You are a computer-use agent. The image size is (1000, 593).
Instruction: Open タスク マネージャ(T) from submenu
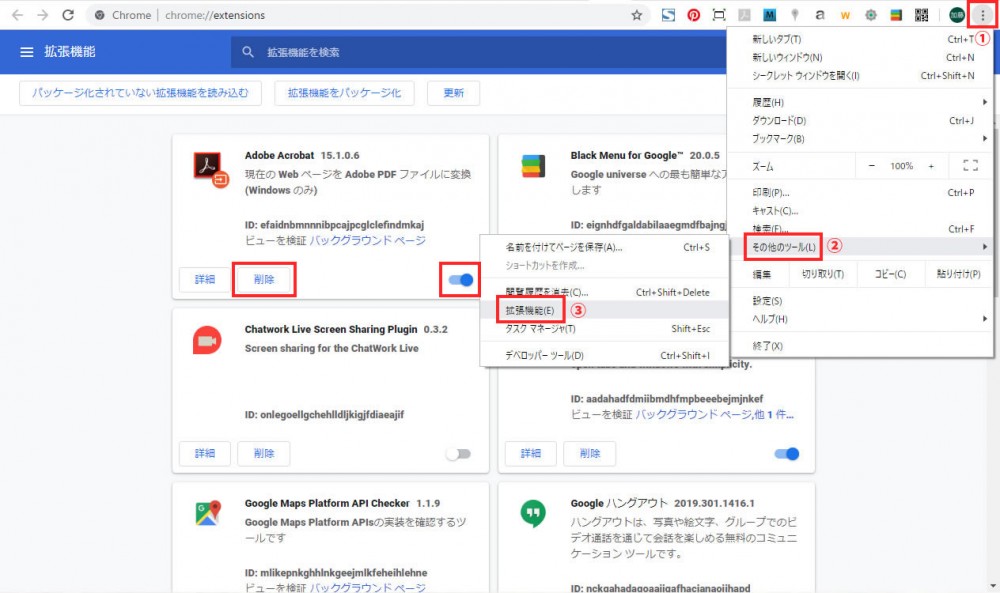click(605, 329)
